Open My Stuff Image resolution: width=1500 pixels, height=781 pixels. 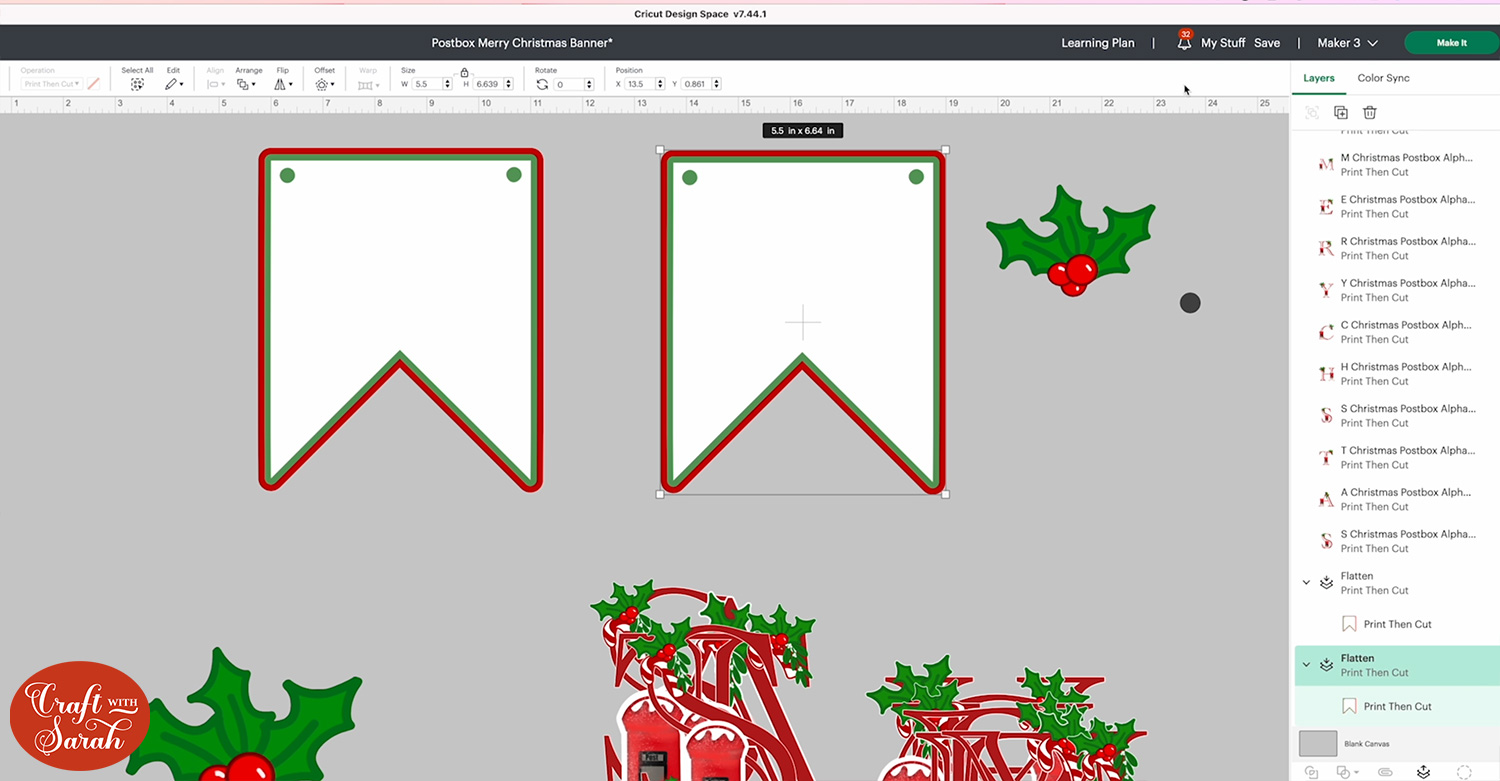(x=1223, y=43)
